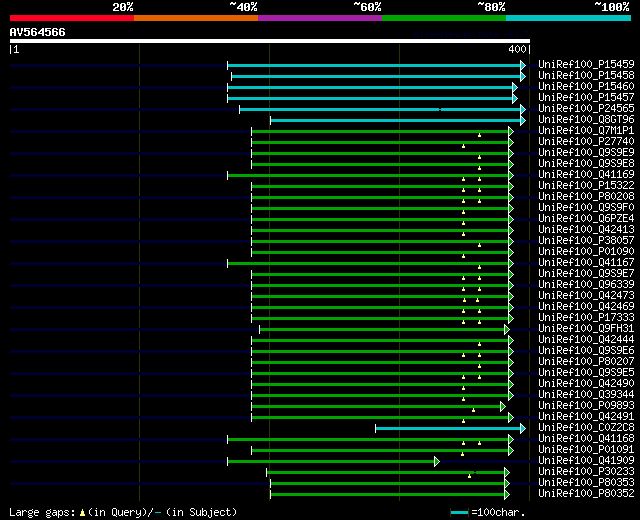This screenshot has height=520, width=640.
Task: Select the query name AV564566
Action: click(x=38, y=32)
